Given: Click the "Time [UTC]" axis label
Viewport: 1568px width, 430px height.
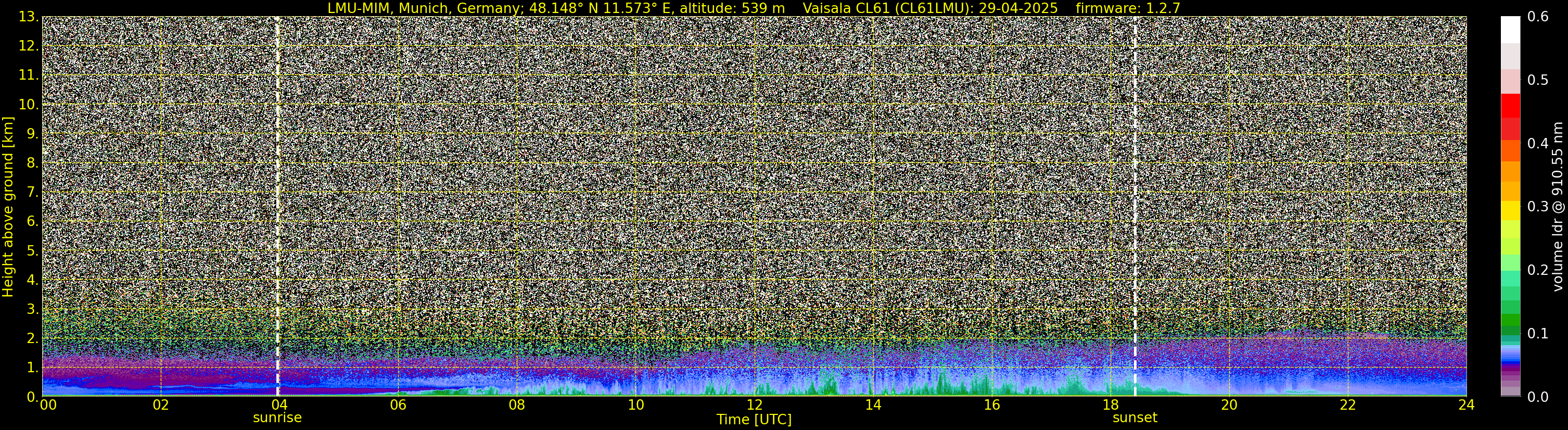Looking at the screenshot, I should coord(754,420).
